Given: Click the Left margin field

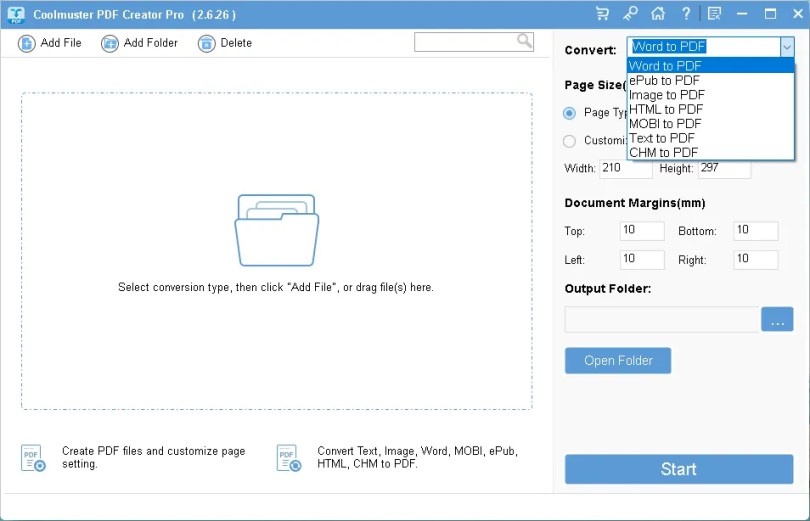Looking at the screenshot, I should pyautogui.click(x=642, y=260).
